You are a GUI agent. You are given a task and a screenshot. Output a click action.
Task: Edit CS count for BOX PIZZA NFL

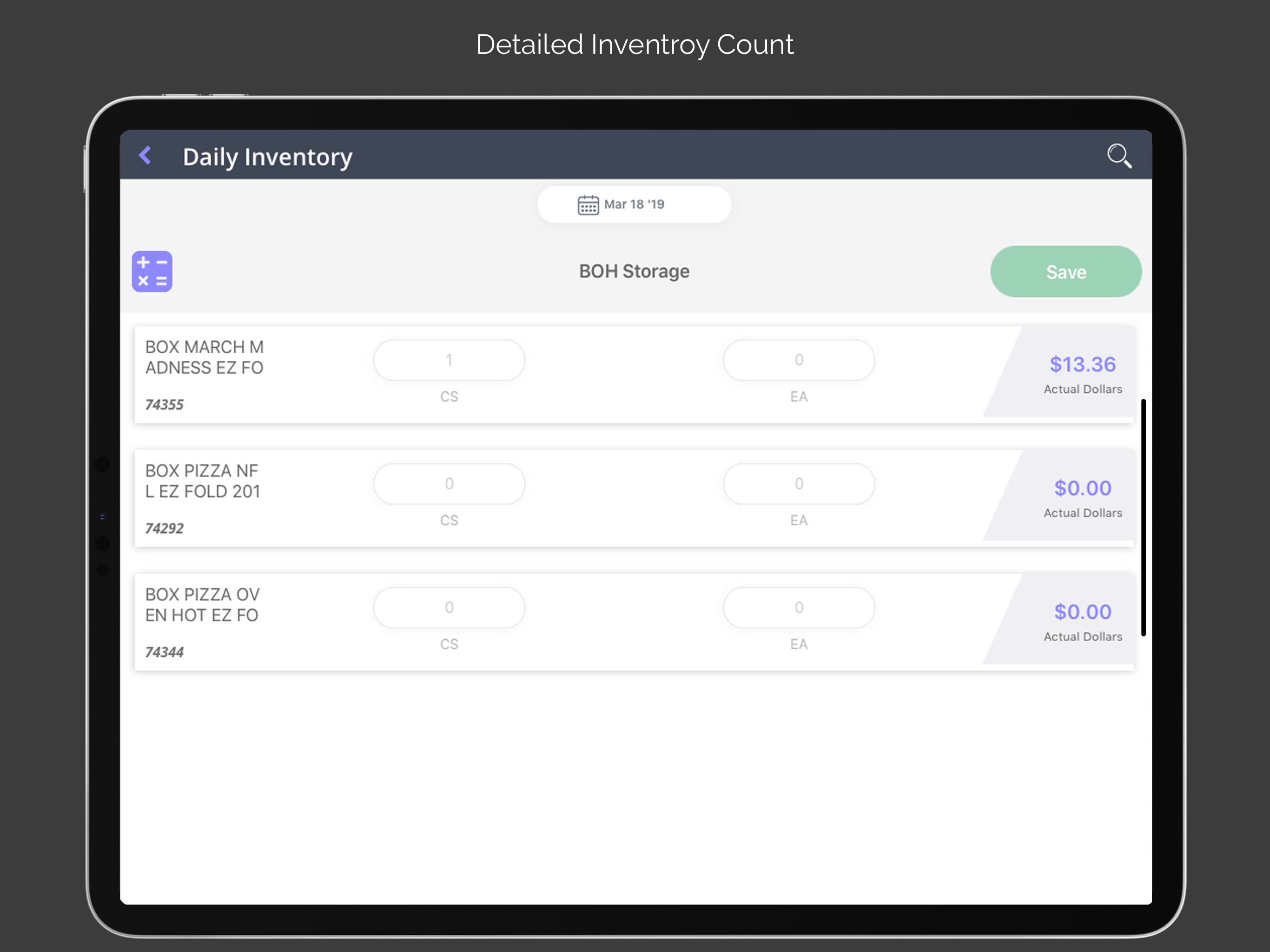click(449, 484)
